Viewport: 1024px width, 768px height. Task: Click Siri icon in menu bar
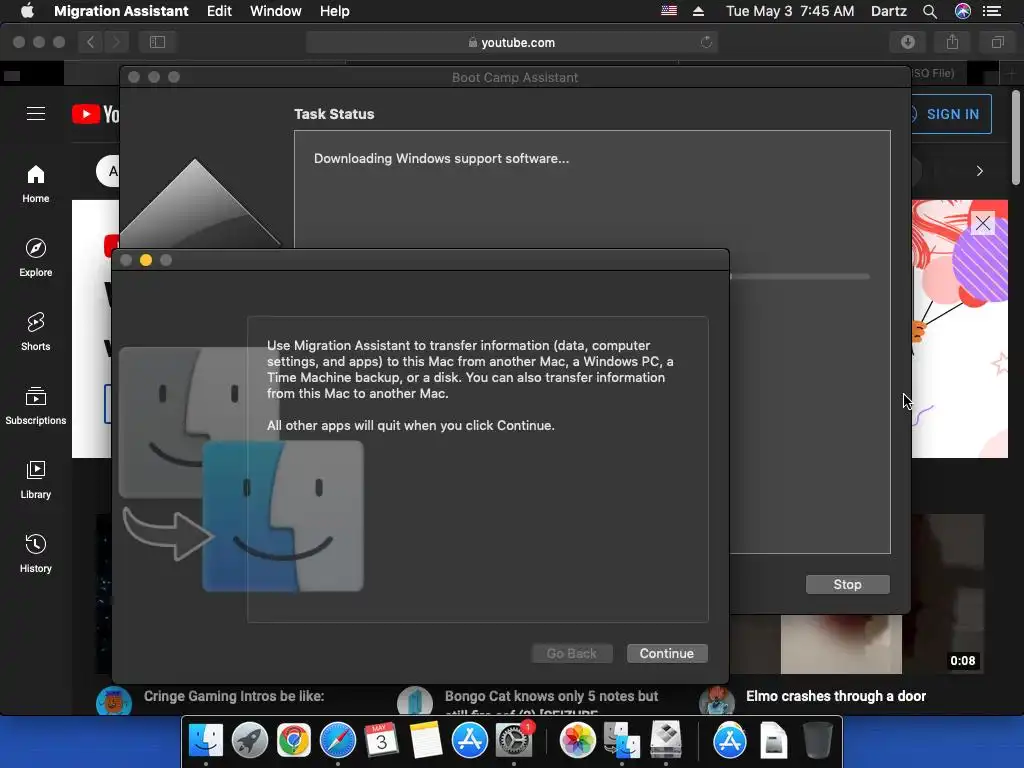point(963,11)
